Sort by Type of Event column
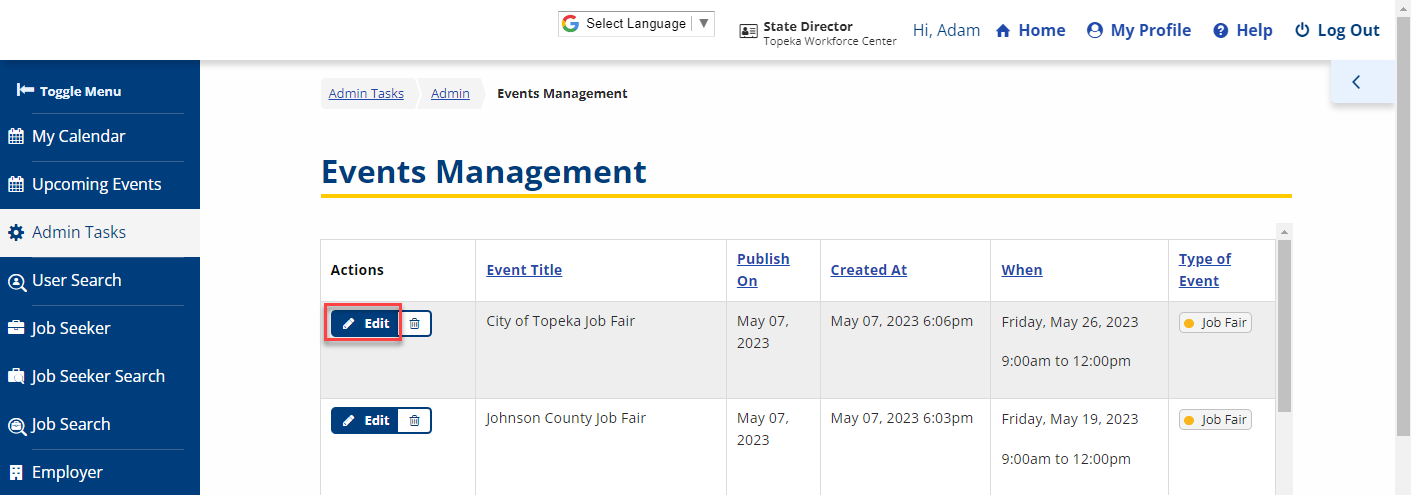Image resolution: width=1411 pixels, height=495 pixels. pos(1204,270)
